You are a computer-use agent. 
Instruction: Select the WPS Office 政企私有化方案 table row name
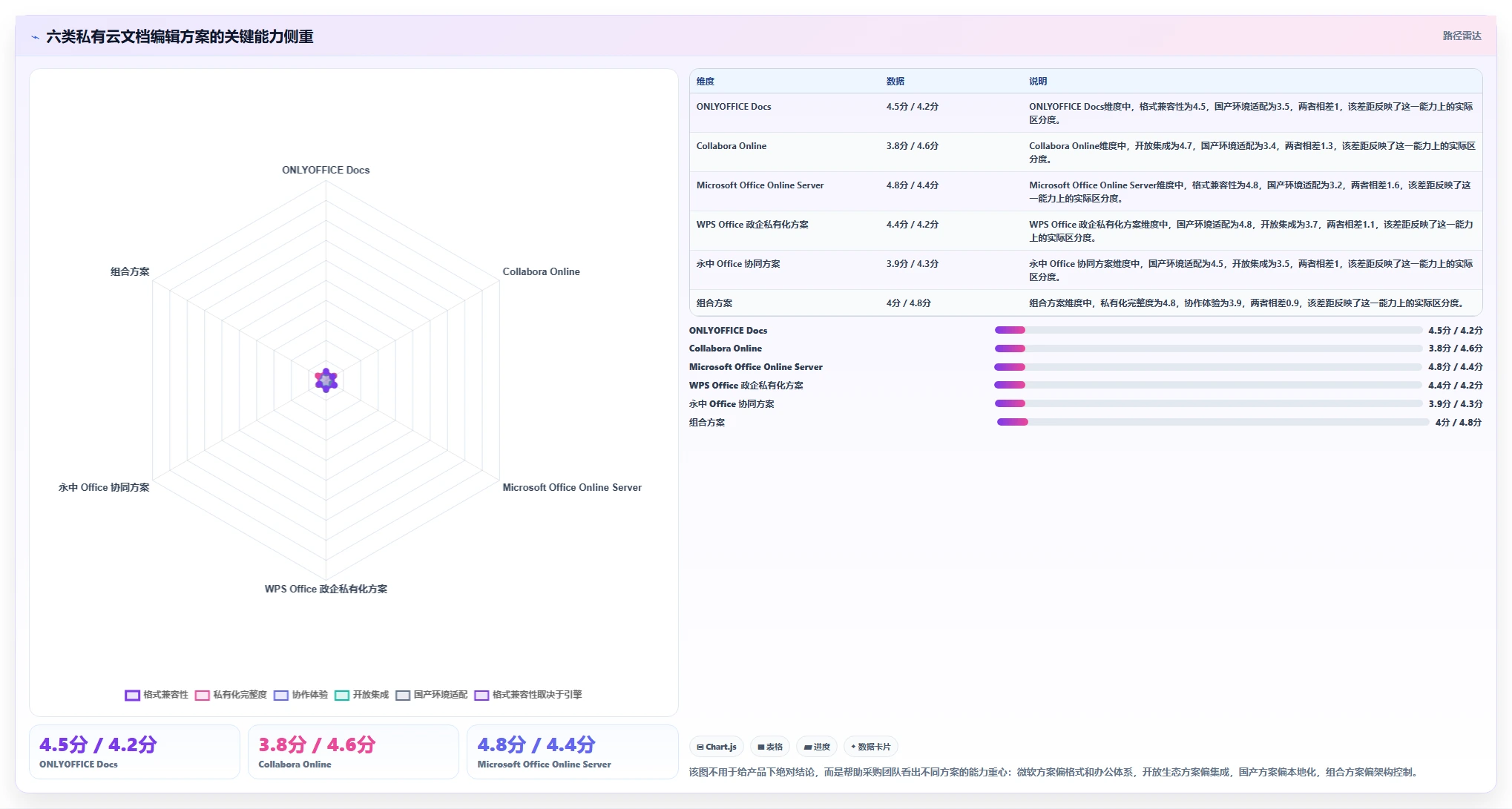click(x=752, y=225)
